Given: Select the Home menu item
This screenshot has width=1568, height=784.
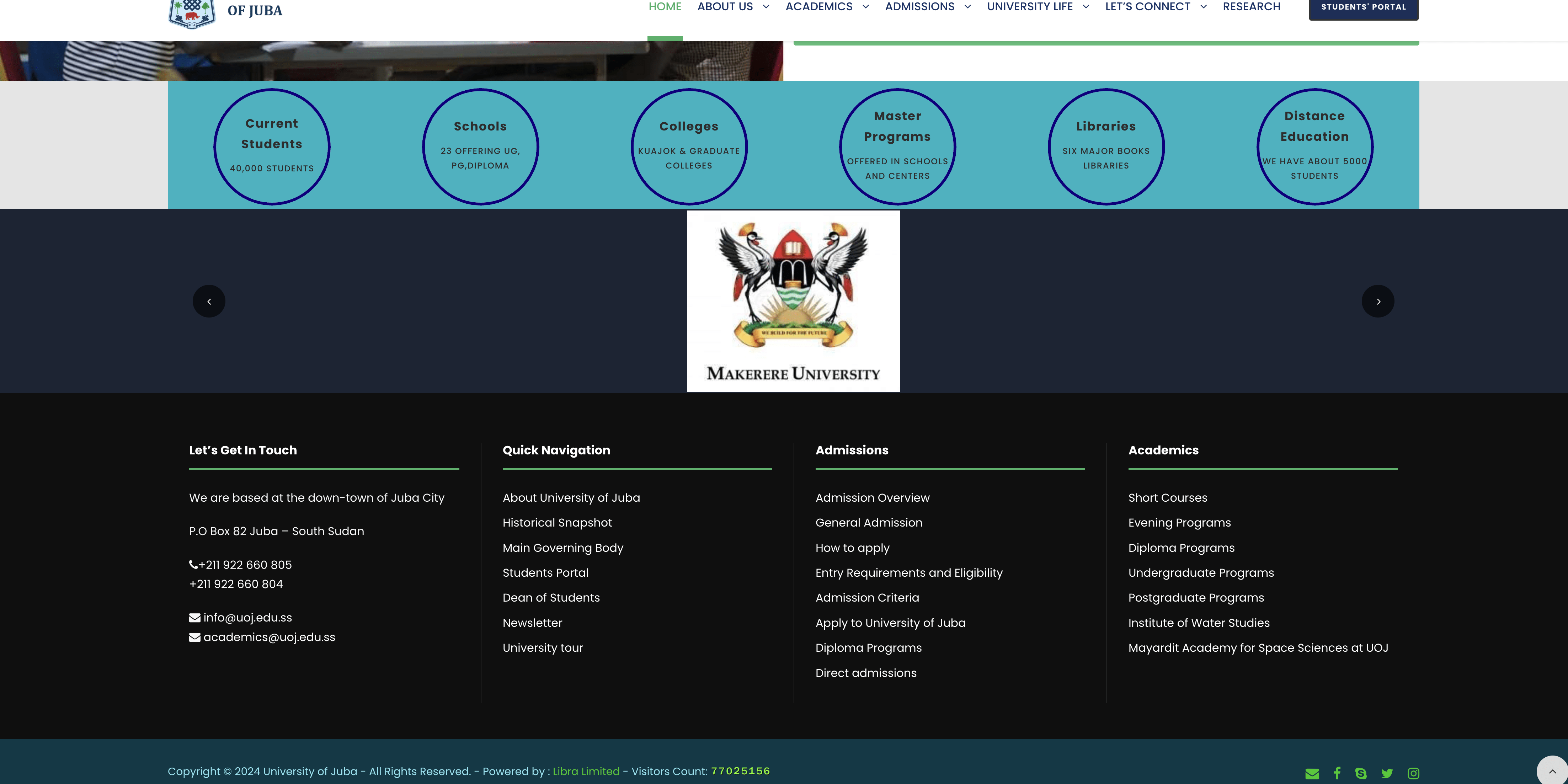Looking at the screenshot, I should point(665,7).
